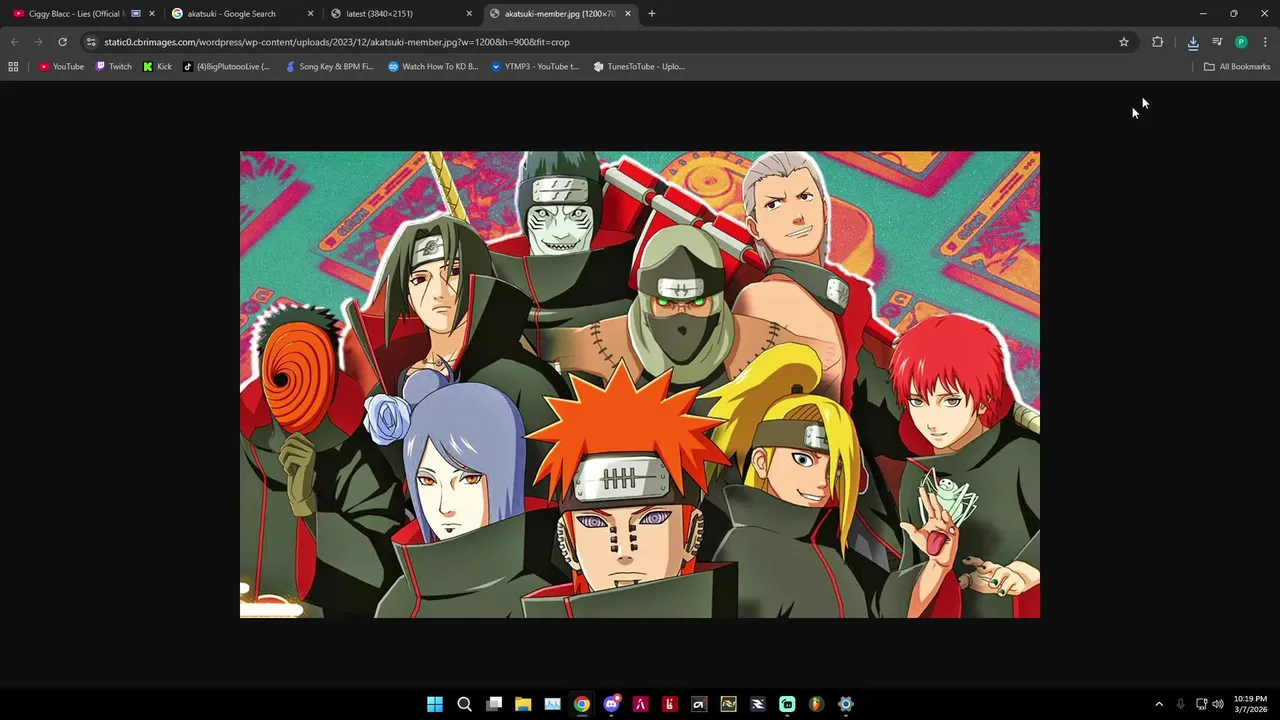
Task: Open the Twitch bookmark
Action: pos(113,67)
